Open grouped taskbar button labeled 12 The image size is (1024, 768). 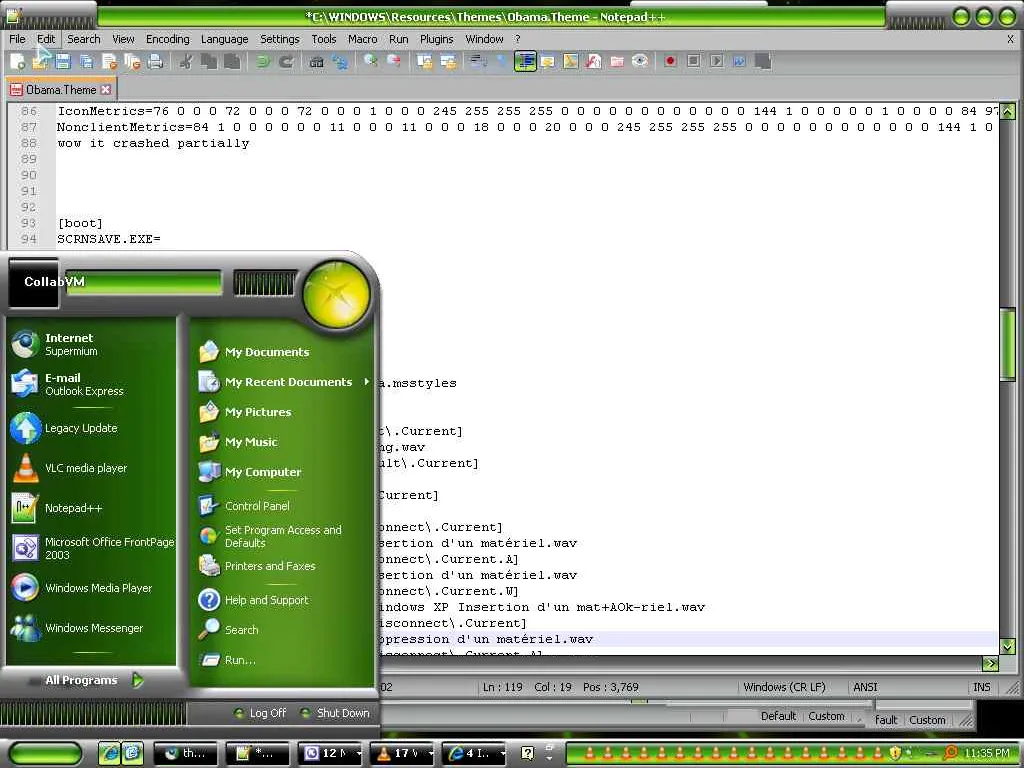331,753
